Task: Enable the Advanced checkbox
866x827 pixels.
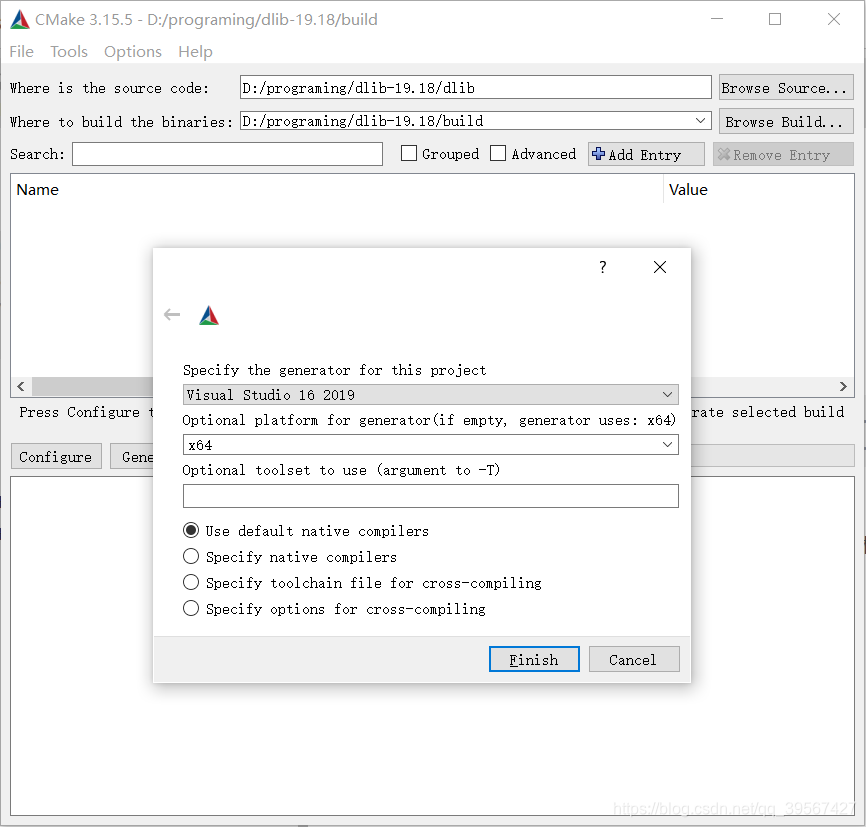Action: 498,154
